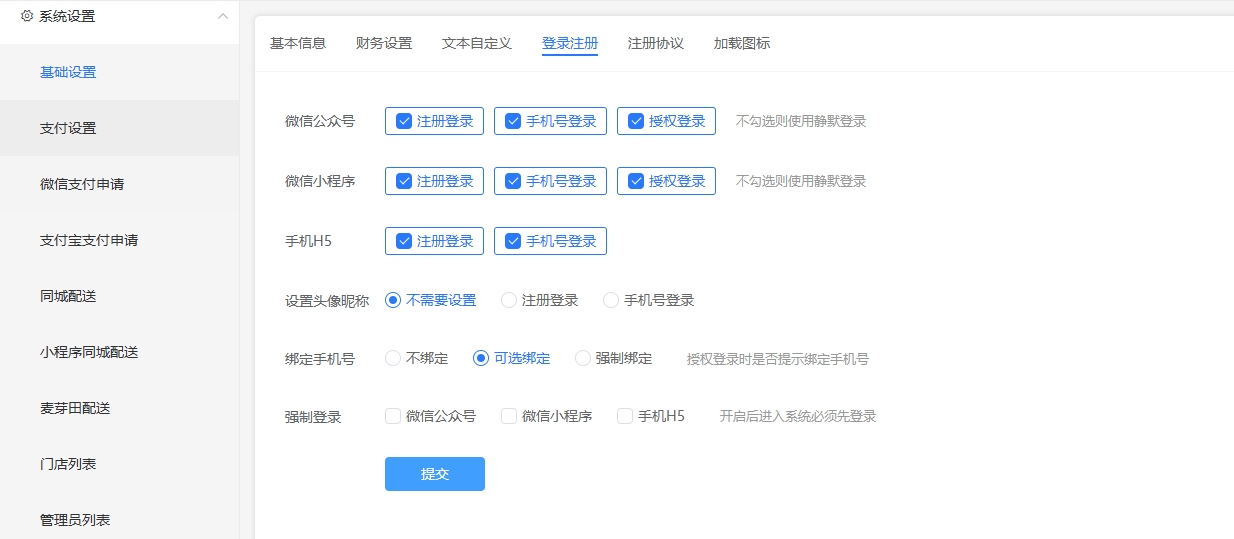Click the 系统设置 gear icon

point(27,16)
